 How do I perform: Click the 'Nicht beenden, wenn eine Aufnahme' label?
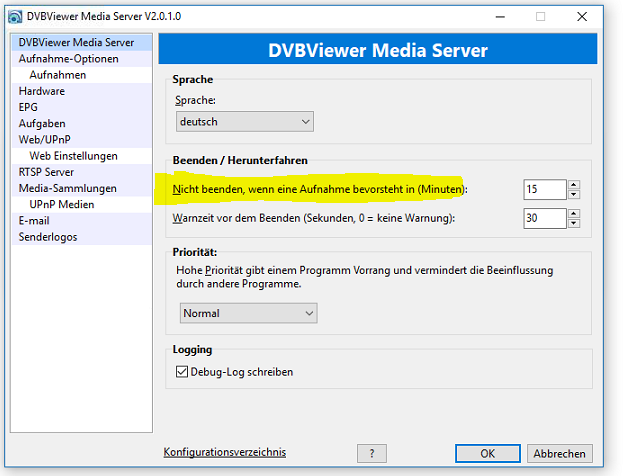click(320, 189)
